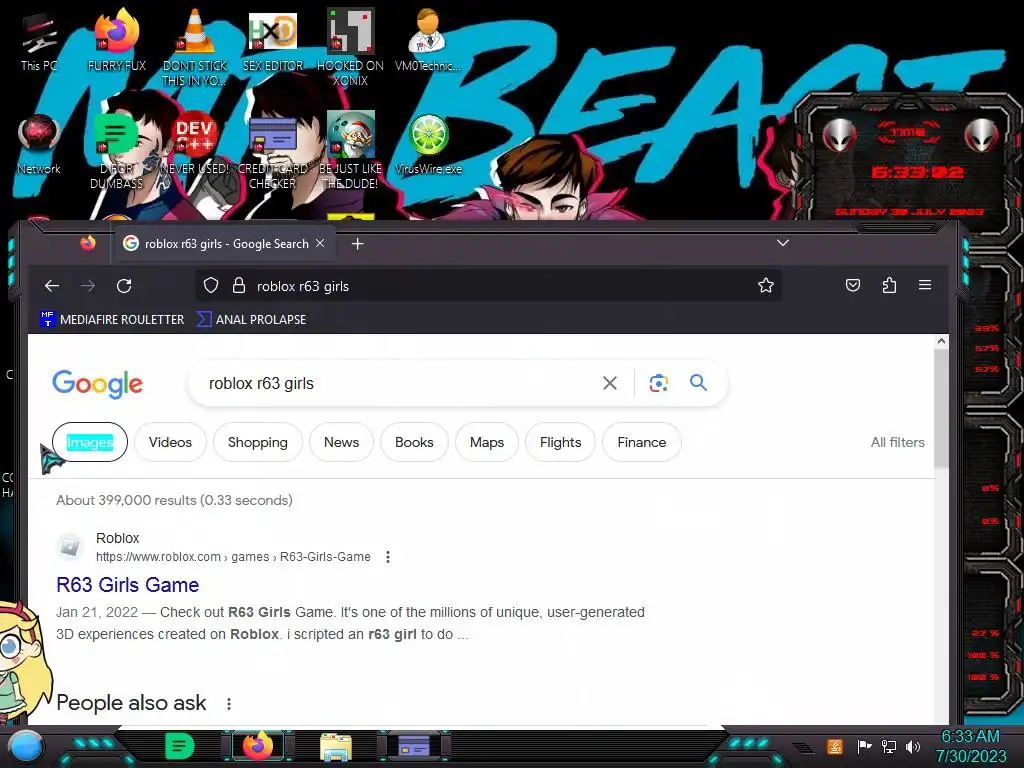Clear the Google search box
Screen dimensions: 1024x768
click(x=609, y=383)
